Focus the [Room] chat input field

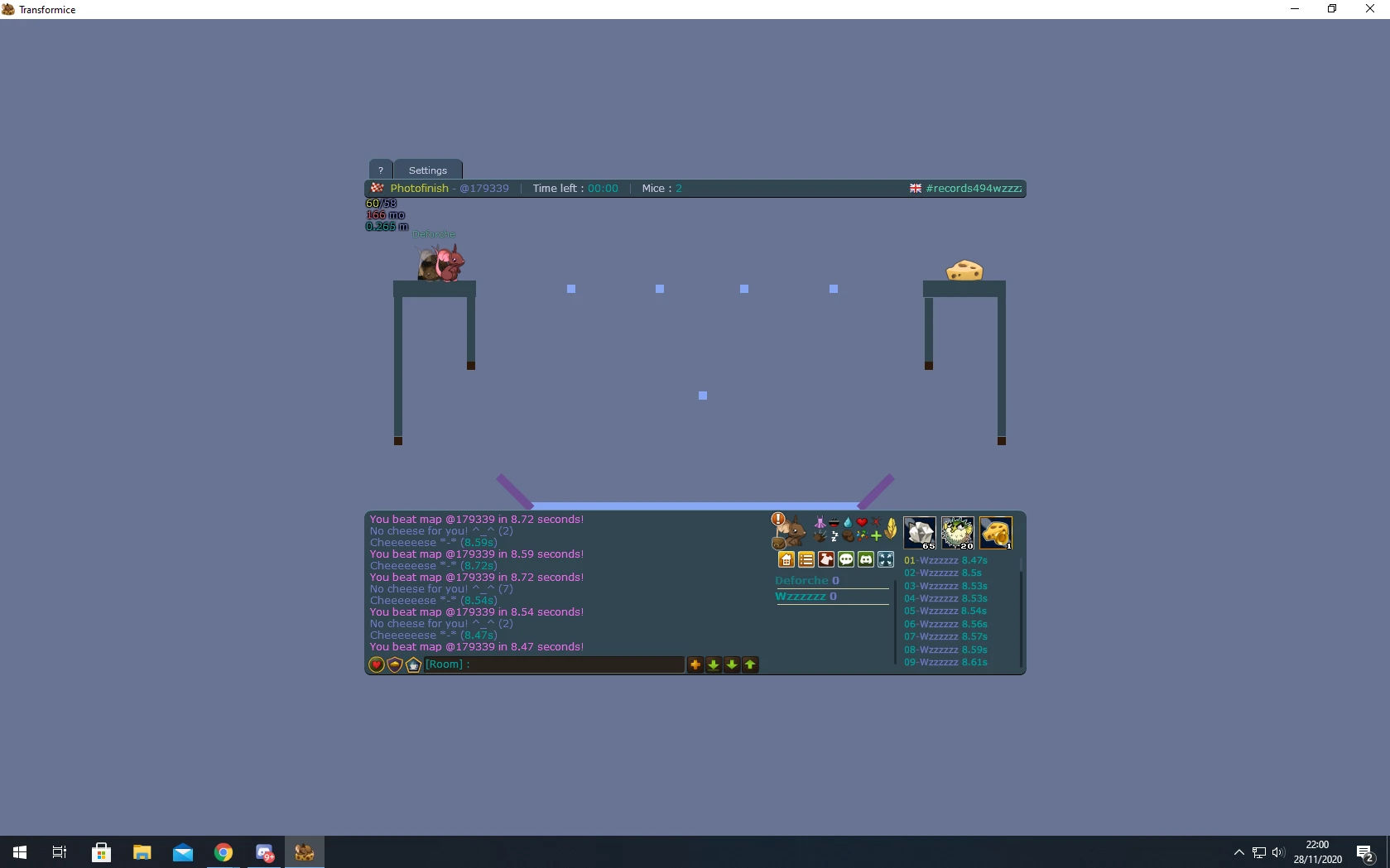(554, 664)
